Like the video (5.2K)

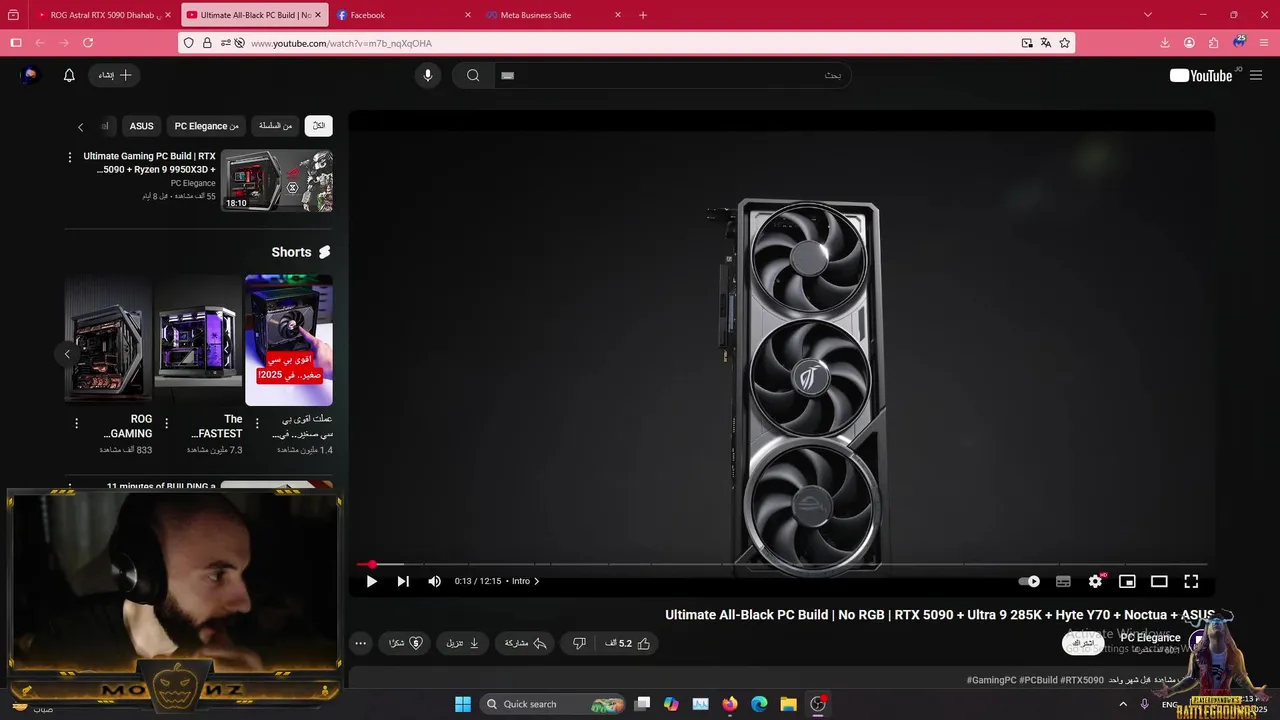coord(628,643)
